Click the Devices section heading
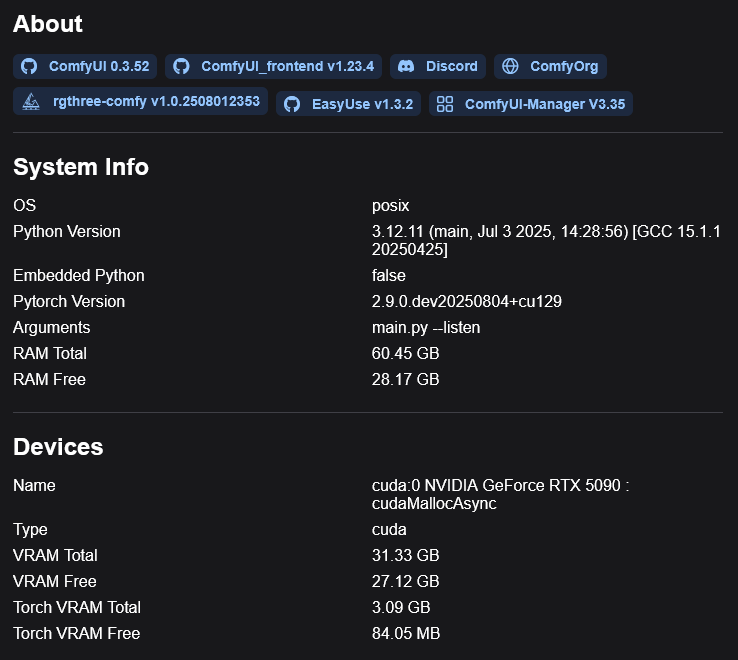The height and width of the screenshot is (660, 738). [x=58, y=446]
